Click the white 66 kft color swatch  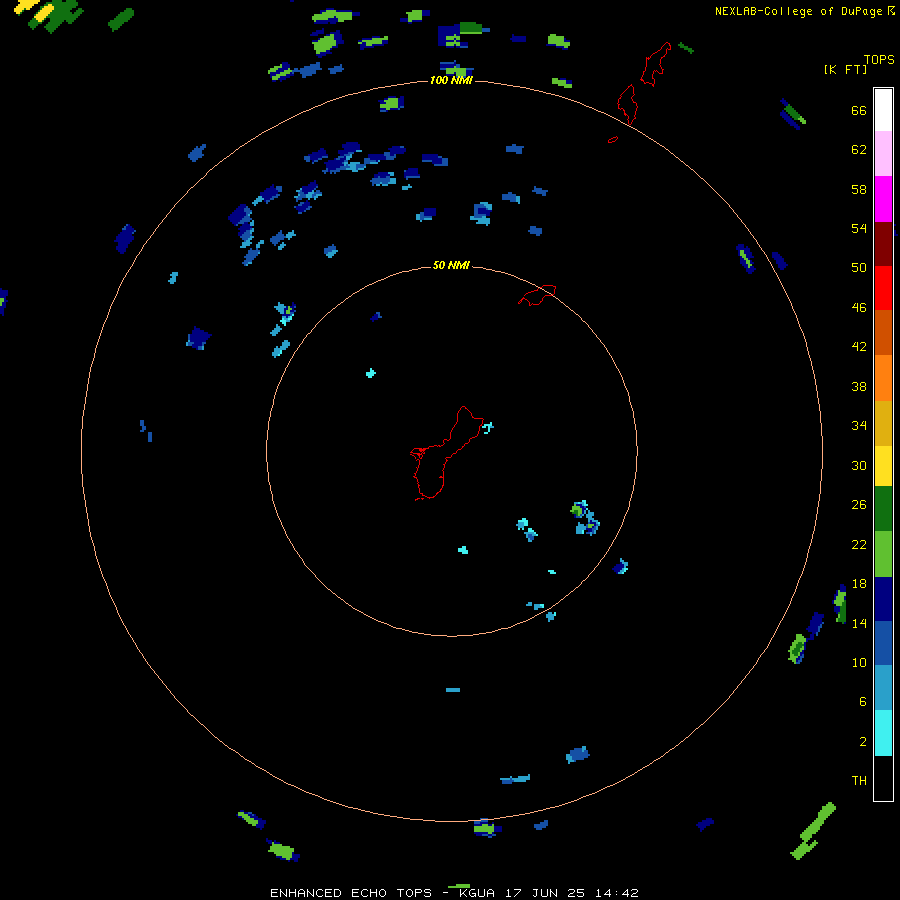pos(883,110)
